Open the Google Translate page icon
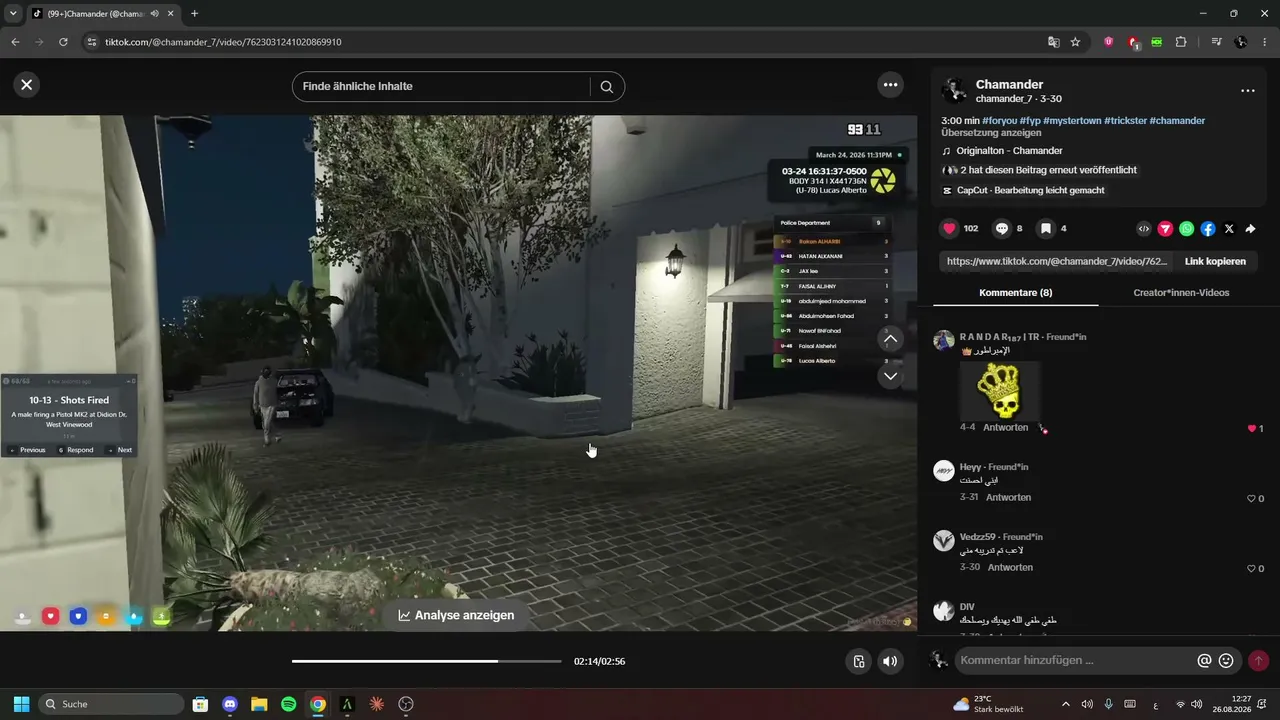Image resolution: width=1280 pixels, height=720 pixels. click(1053, 42)
